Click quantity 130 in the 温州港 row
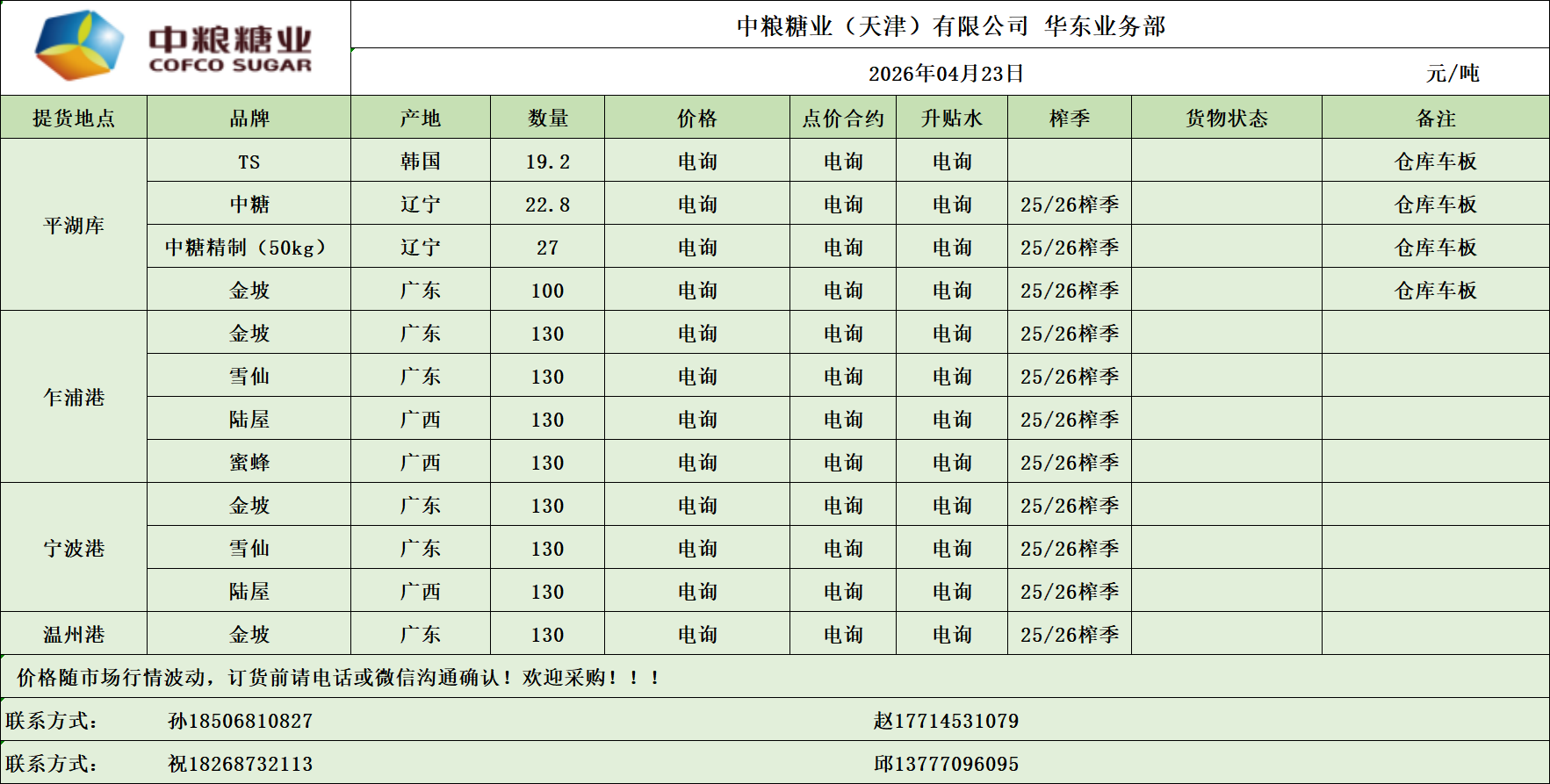 click(548, 635)
